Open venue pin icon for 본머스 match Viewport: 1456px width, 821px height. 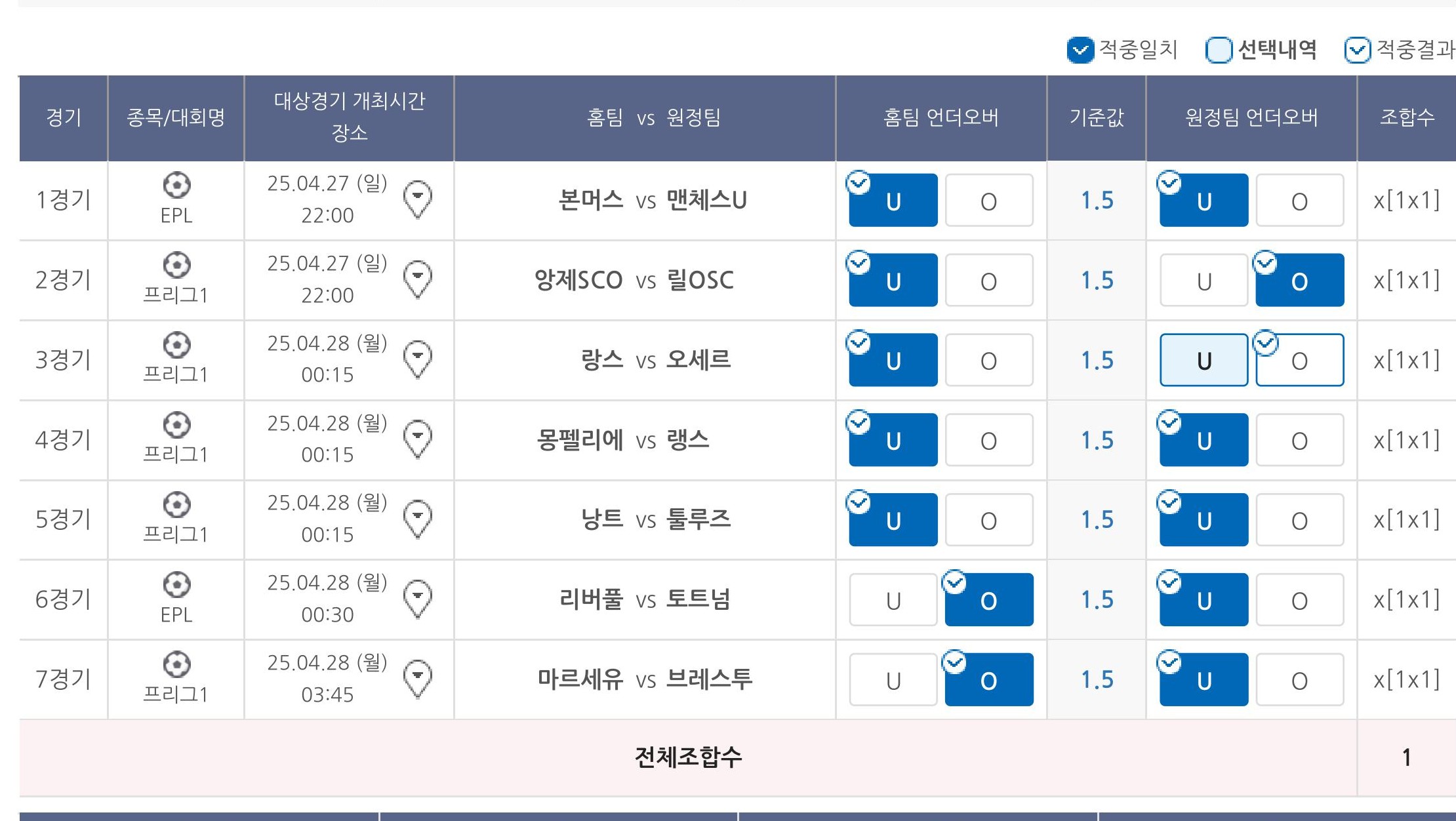click(x=418, y=199)
